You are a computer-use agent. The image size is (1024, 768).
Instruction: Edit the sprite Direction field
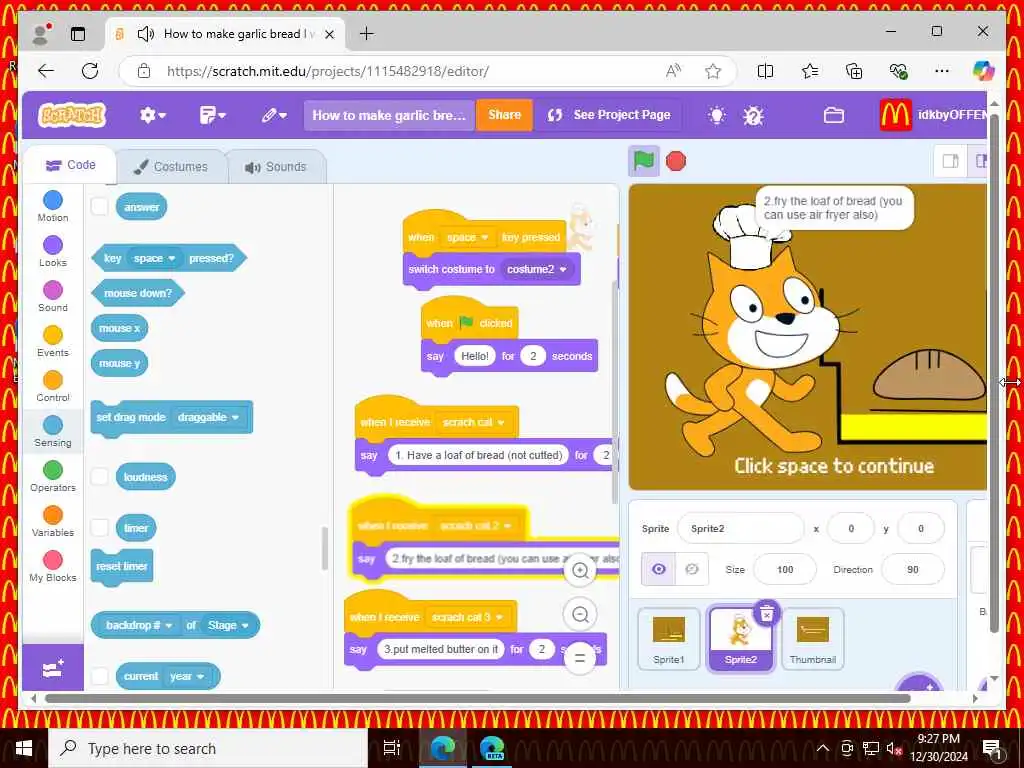click(x=913, y=569)
